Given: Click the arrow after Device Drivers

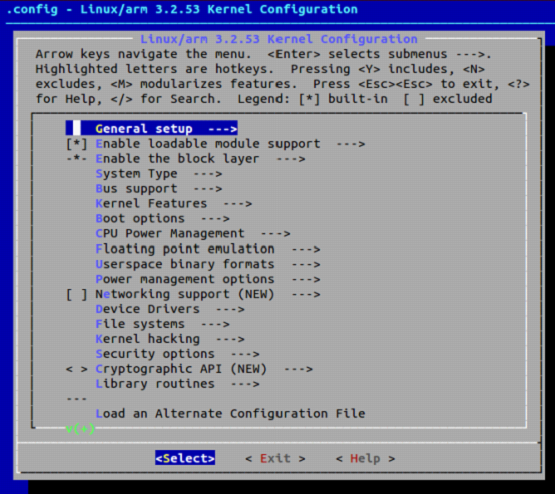Looking at the screenshot, I should point(230,309).
